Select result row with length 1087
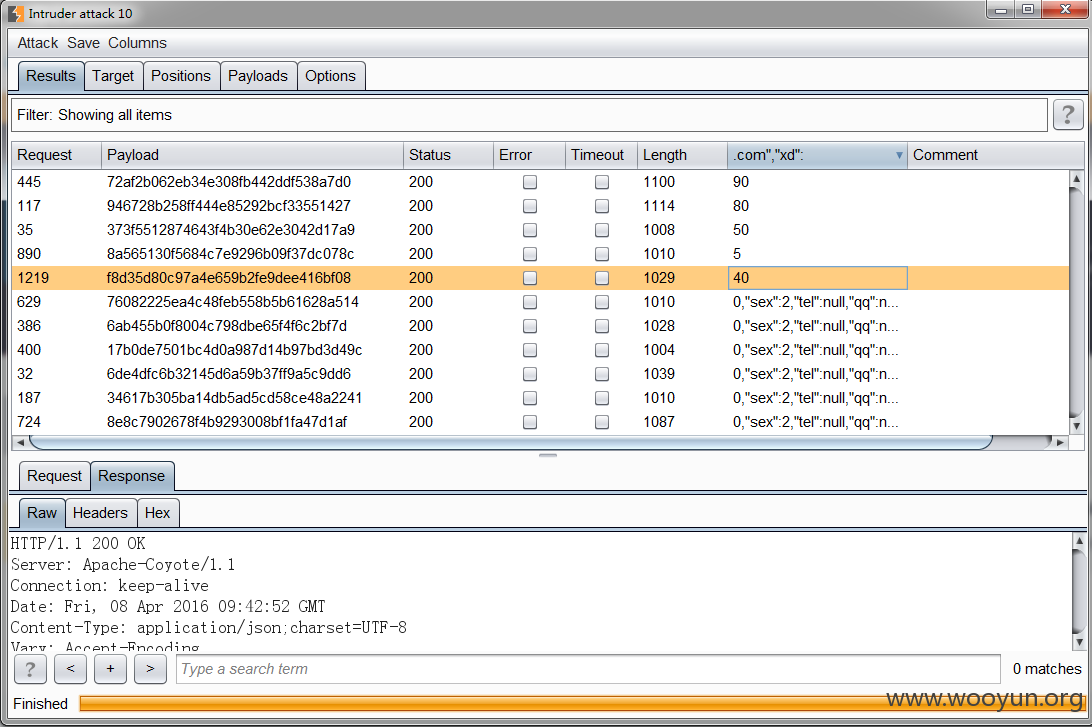Screen dimensions: 1092x727 [540, 422]
